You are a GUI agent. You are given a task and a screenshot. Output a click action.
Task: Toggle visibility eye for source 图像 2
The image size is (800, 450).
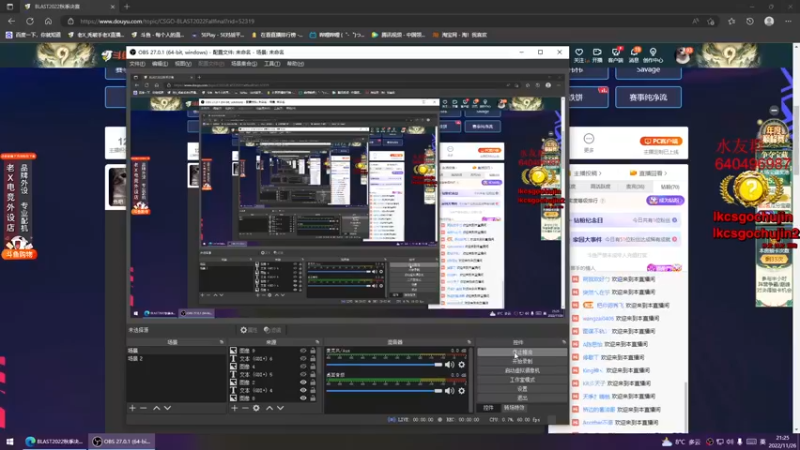[303, 383]
